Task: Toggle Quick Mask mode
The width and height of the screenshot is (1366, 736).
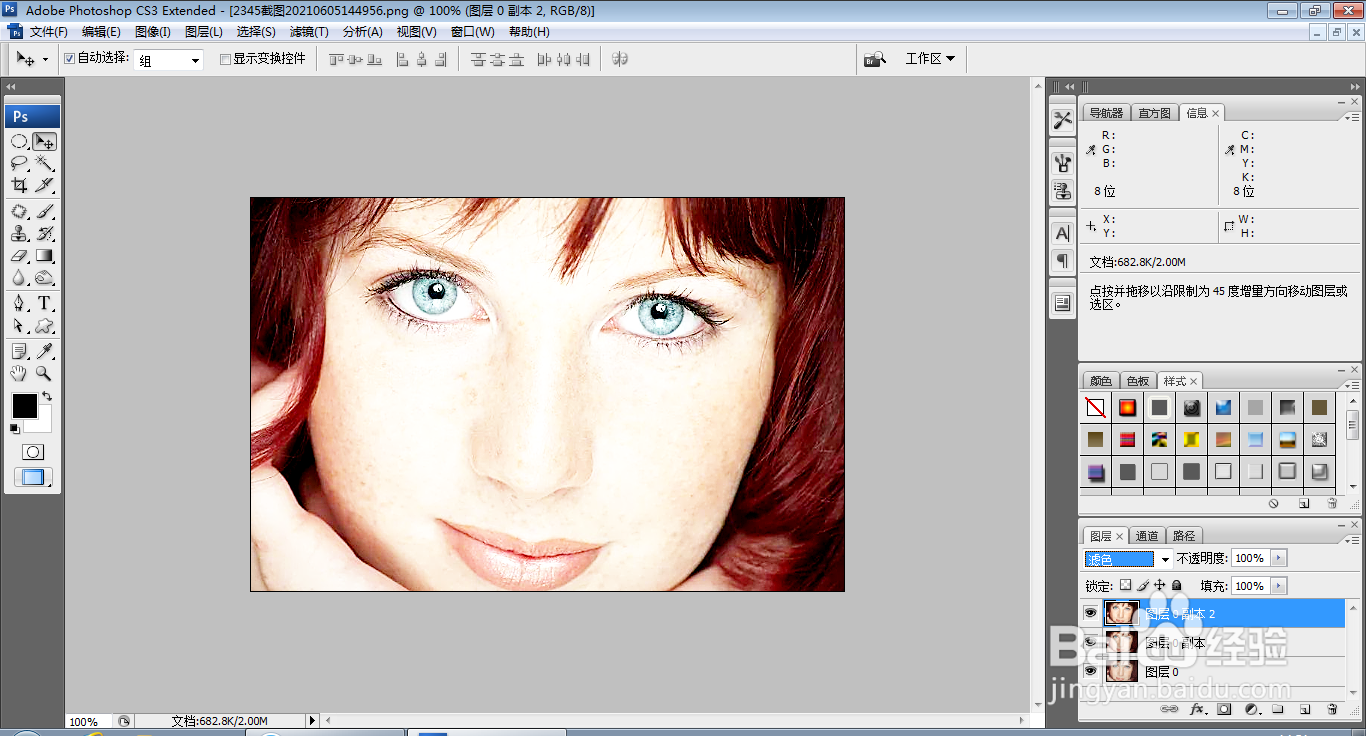Action: (x=32, y=452)
